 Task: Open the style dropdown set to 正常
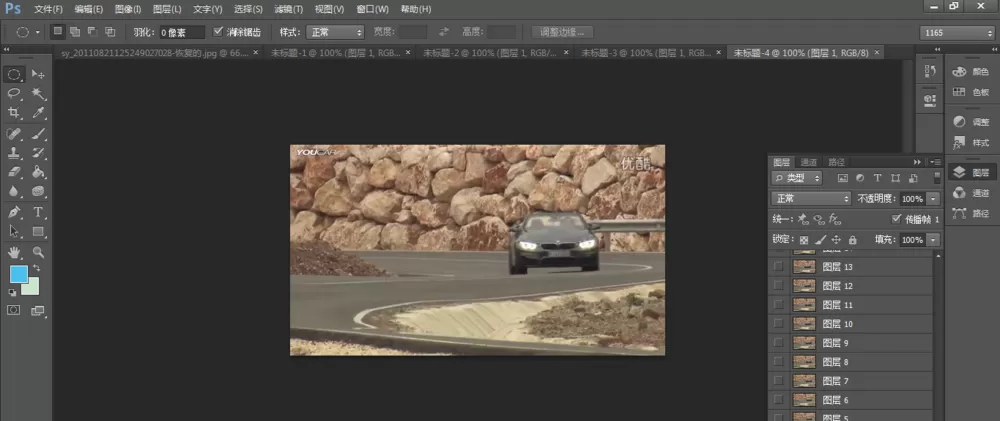(335, 32)
